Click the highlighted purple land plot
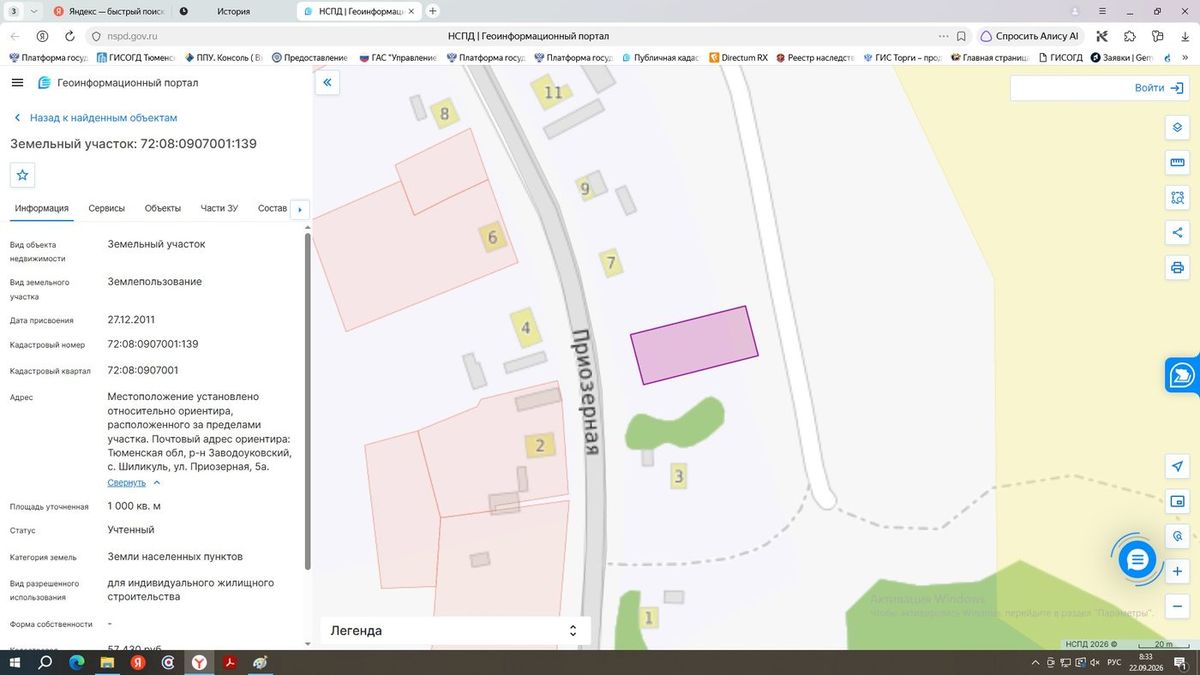1200x675 pixels. click(x=694, y=345)
